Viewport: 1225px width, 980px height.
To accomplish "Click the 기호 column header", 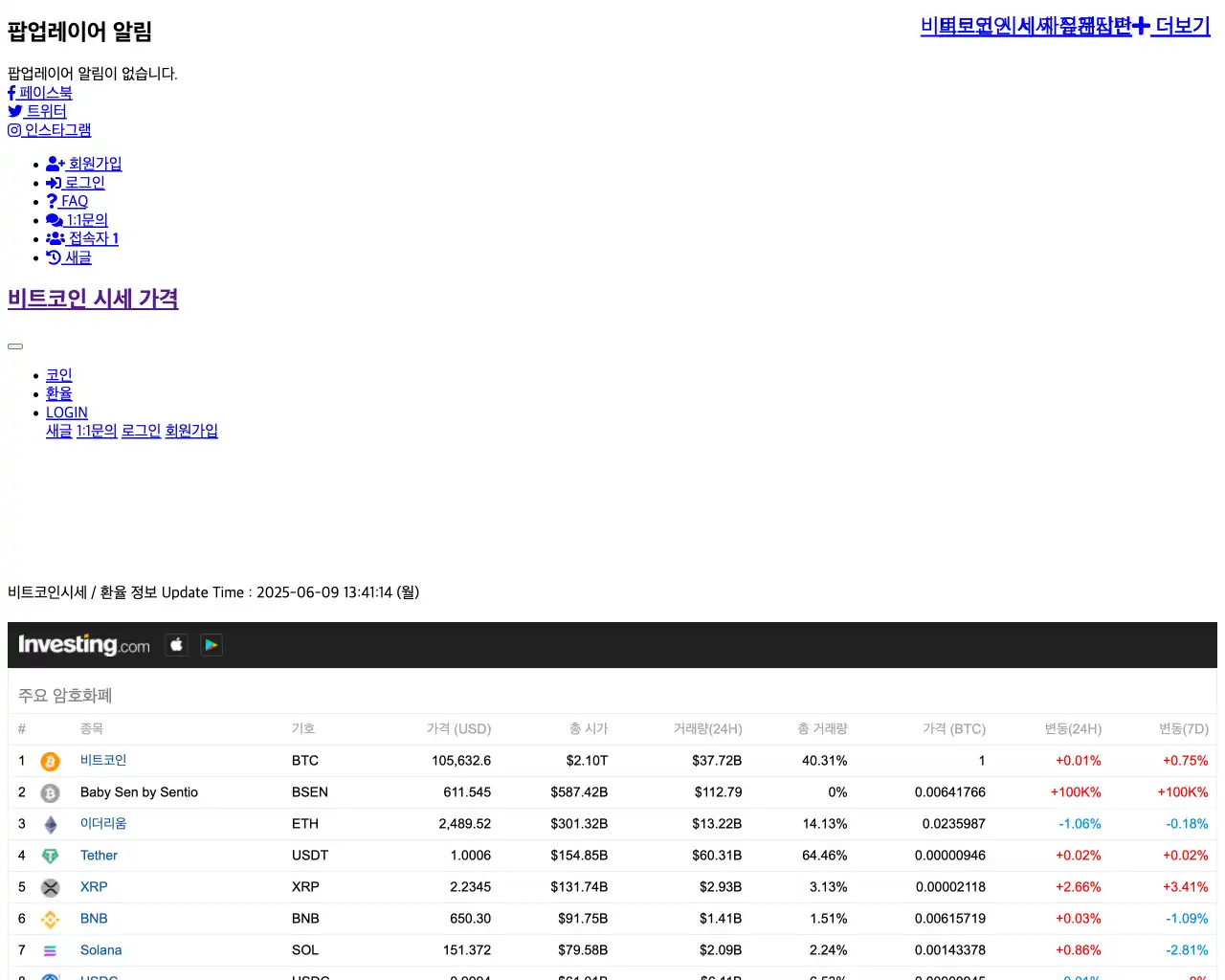I will [303, 729].
